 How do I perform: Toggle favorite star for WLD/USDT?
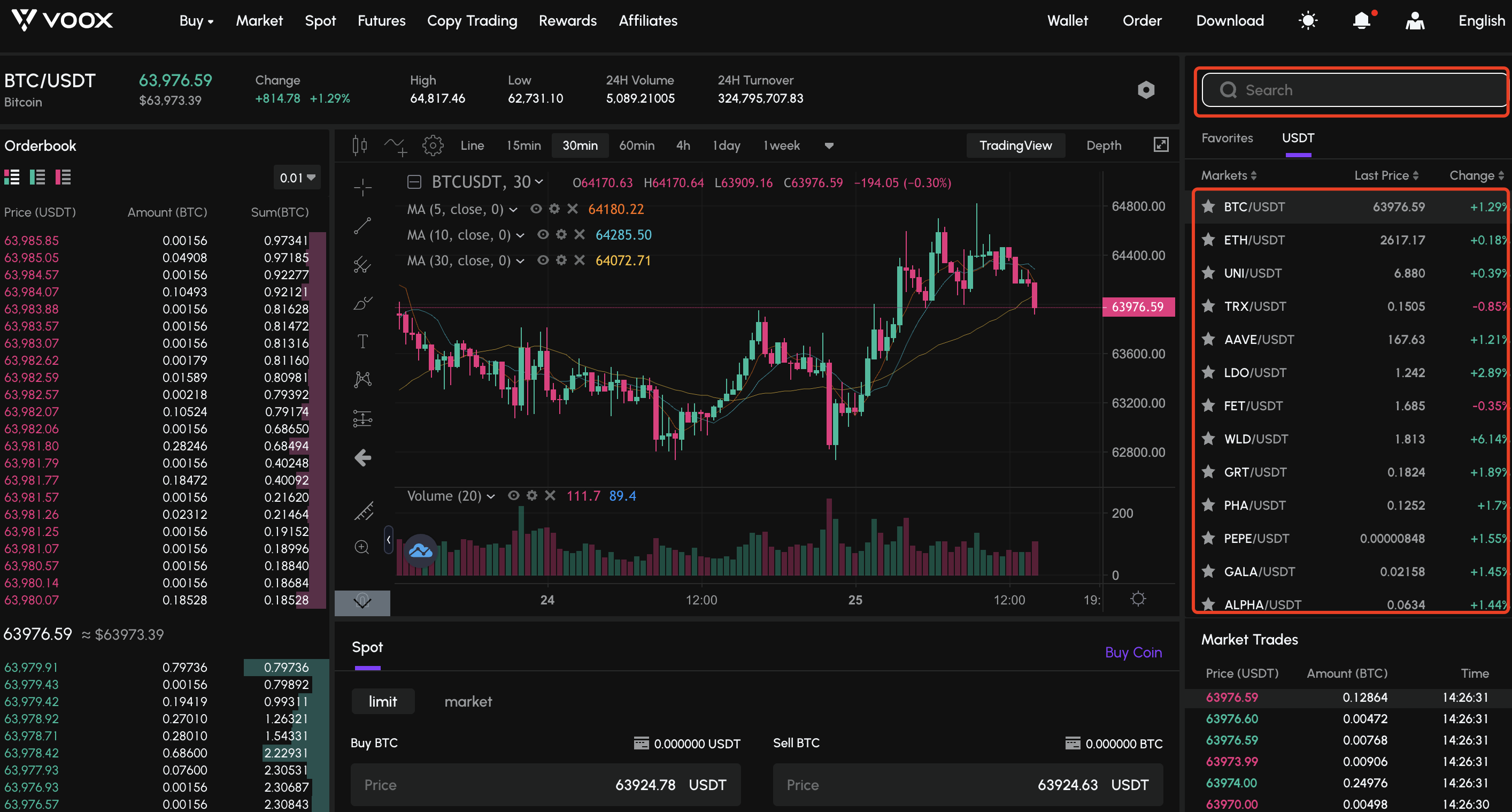[1208, 439]
